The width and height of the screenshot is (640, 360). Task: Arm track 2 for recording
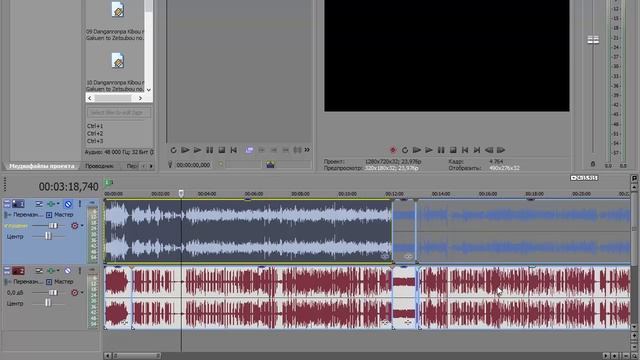(74, 292)
